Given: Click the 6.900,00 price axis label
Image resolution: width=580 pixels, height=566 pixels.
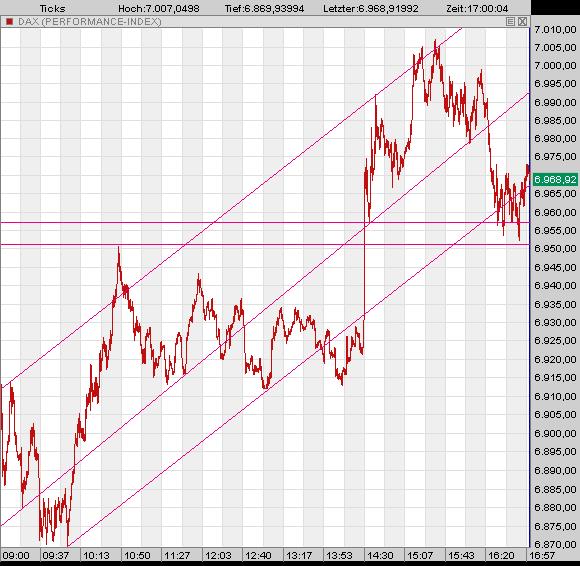Looking at the screenshot, I should pyautogui.click(x=555, y=432).
